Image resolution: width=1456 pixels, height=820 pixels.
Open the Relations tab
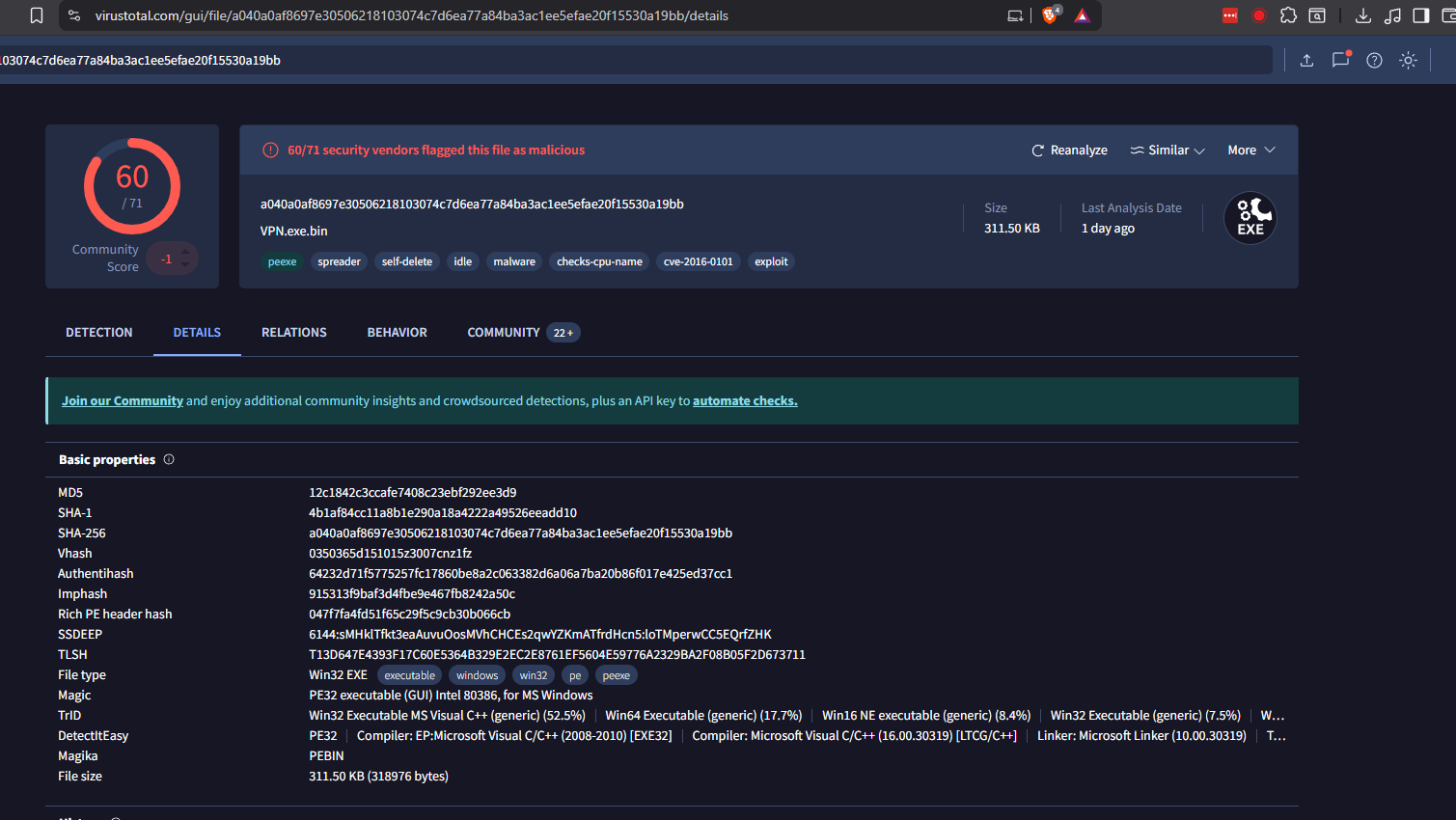coord(293,332)
